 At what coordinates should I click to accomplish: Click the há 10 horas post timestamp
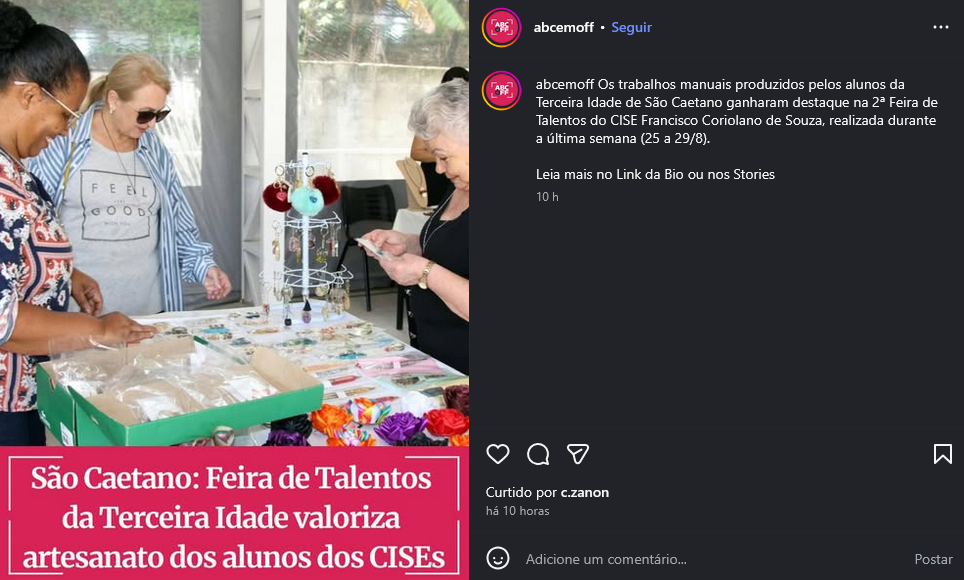517,510
